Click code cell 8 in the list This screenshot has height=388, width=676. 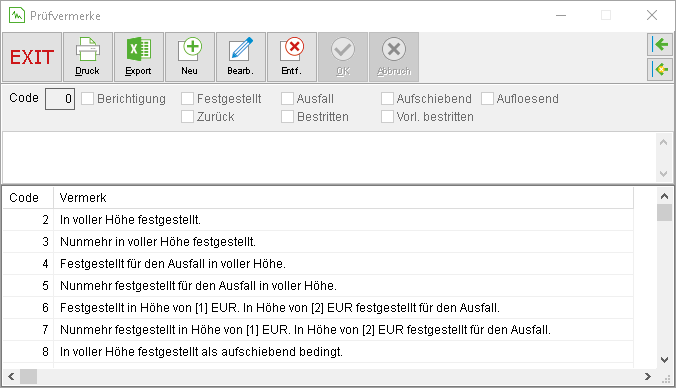click(x=28, y=352)
